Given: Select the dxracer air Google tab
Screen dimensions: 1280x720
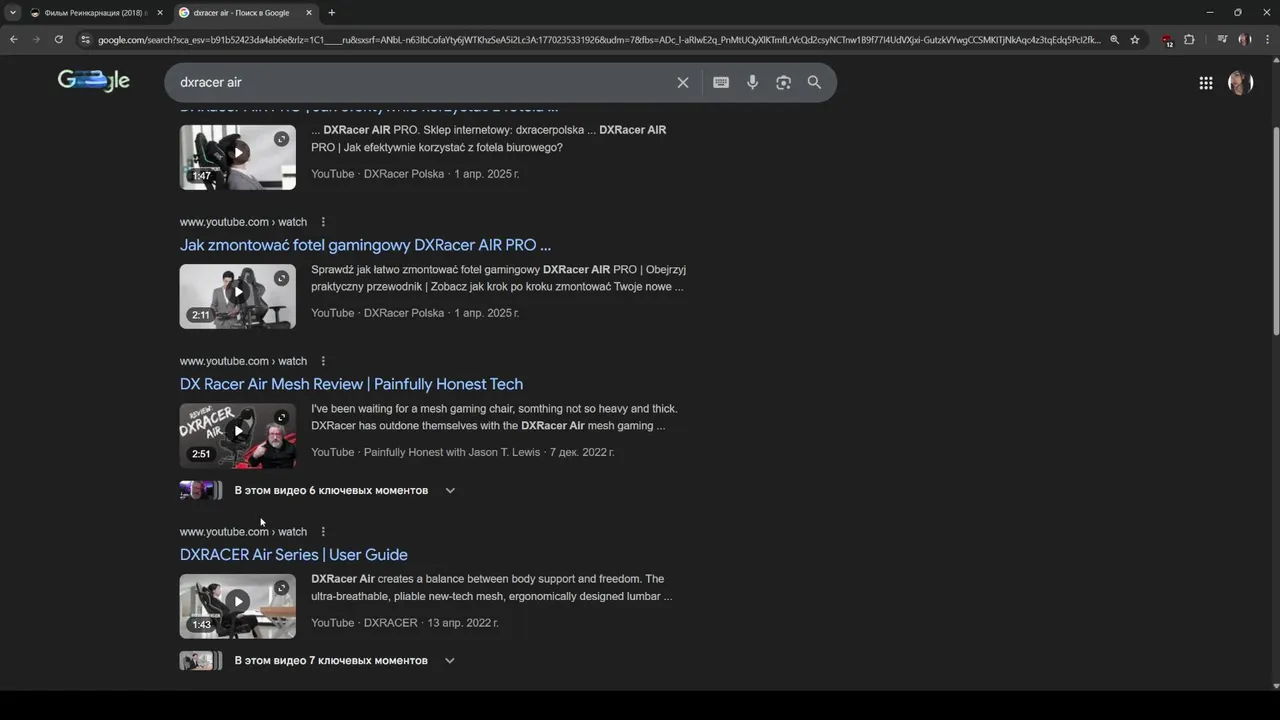Looking at the screenshot, I should point(240,13).
